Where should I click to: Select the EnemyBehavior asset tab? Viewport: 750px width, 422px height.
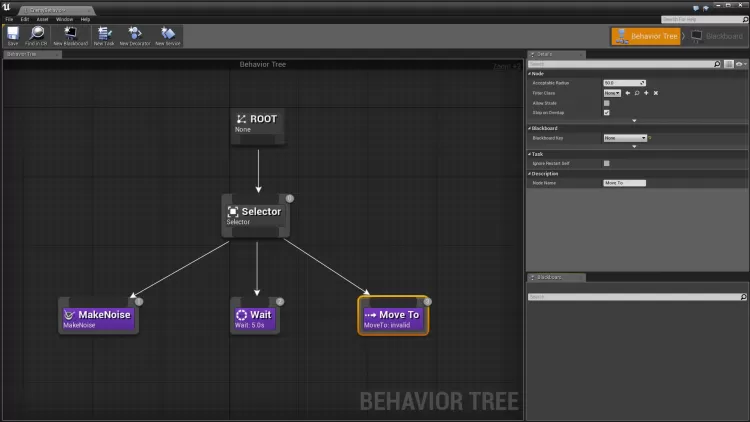click(x=55, y=10)
